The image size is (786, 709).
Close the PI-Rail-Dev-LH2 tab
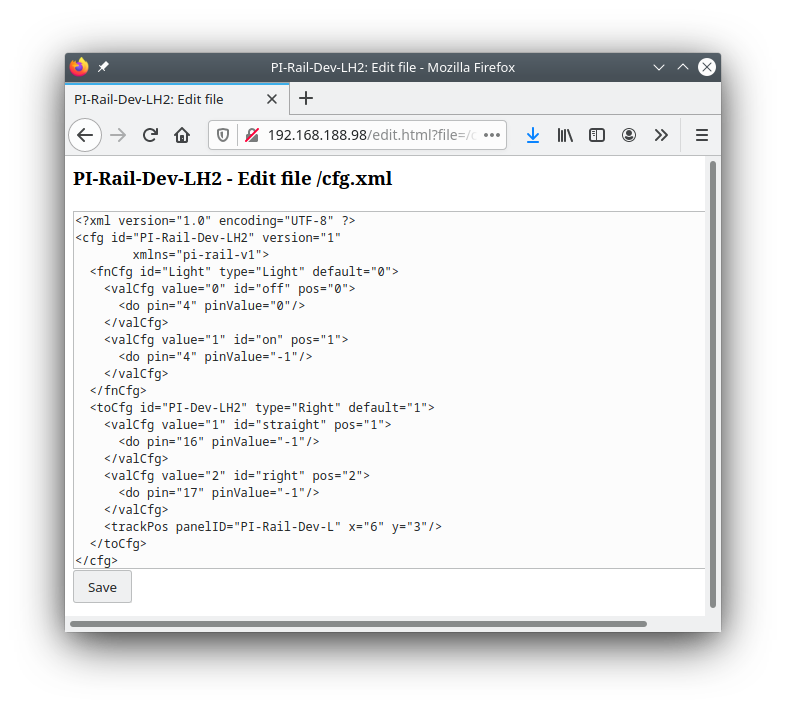(272, 99)
